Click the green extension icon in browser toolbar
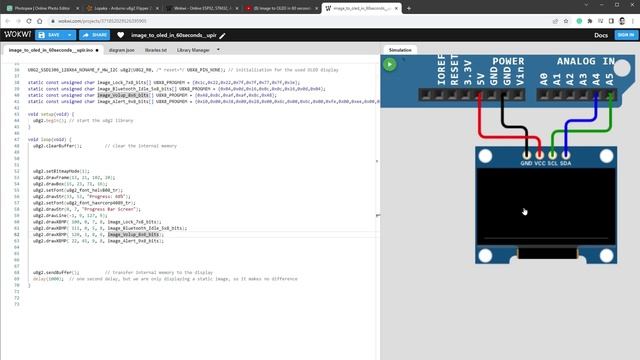The height and width of the screenshot is (360, 640). coord(579,21)
